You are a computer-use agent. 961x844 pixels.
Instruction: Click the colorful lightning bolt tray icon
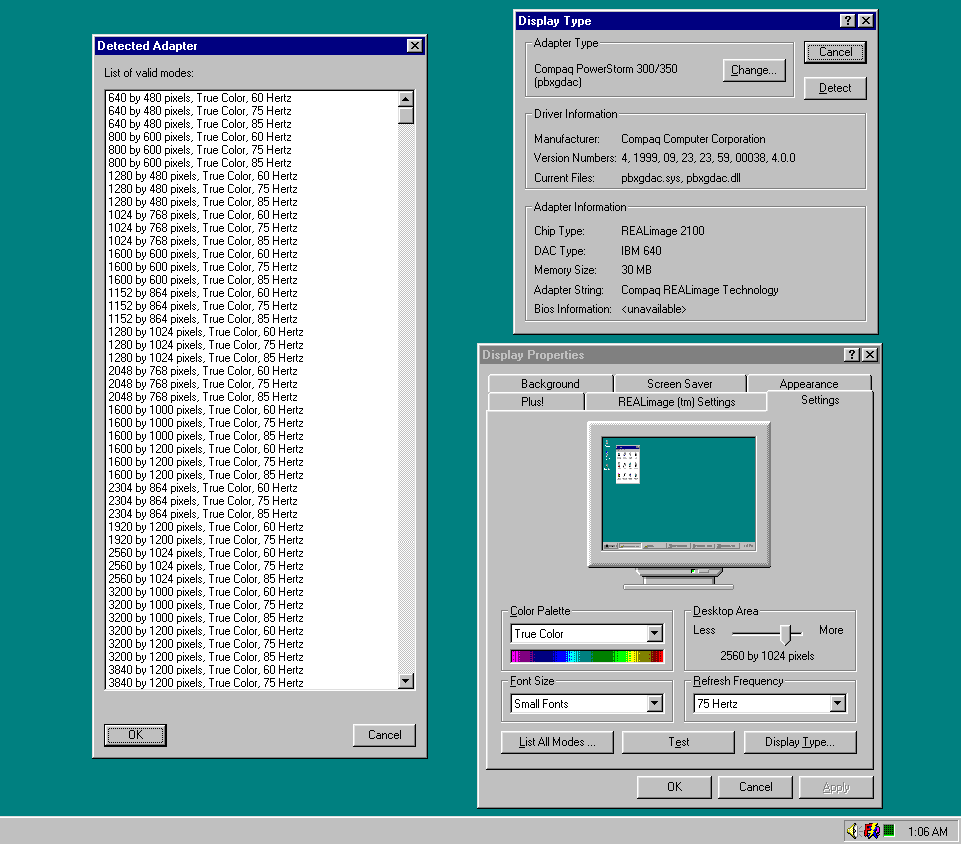click(x=871, y=831)
